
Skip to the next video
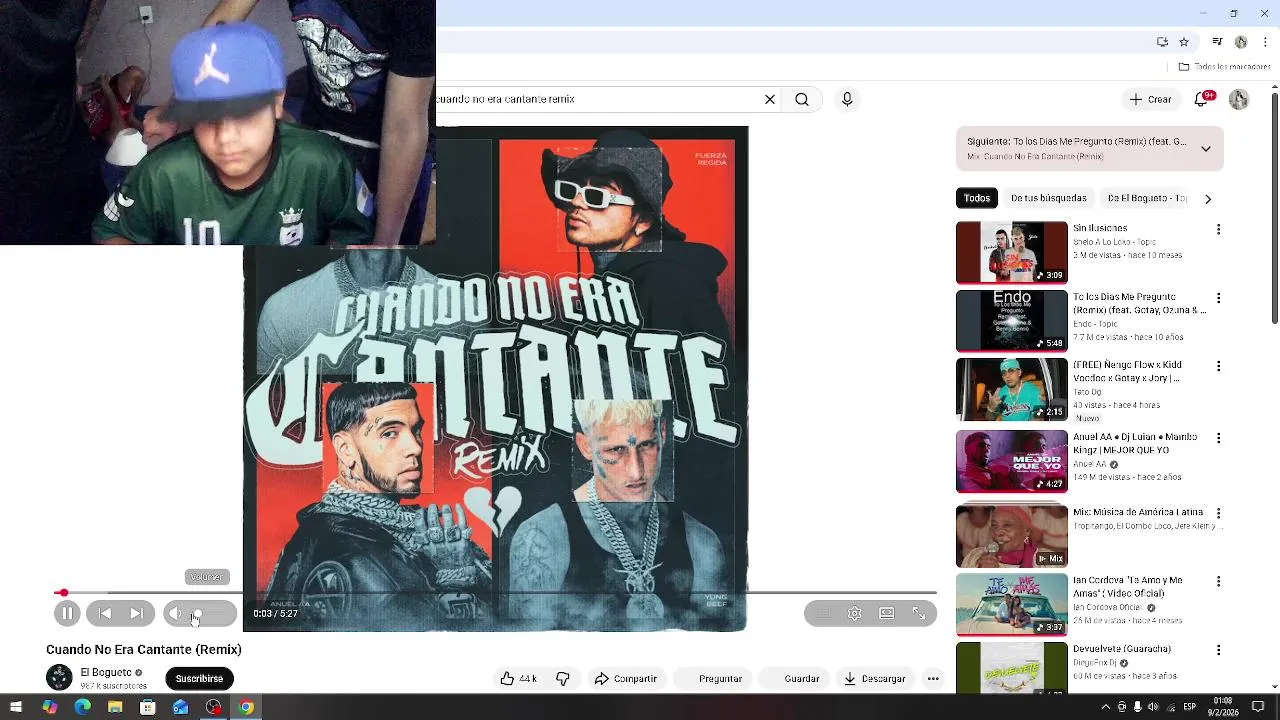click(x=137, y=613)
